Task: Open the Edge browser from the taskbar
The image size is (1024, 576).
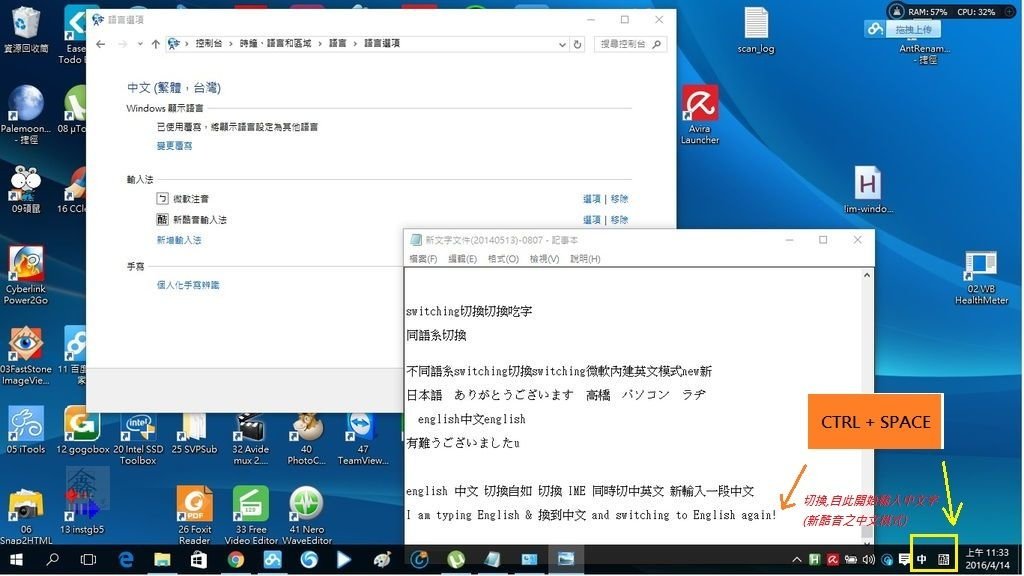Action: pyautogui.click(x=125, y=560)
